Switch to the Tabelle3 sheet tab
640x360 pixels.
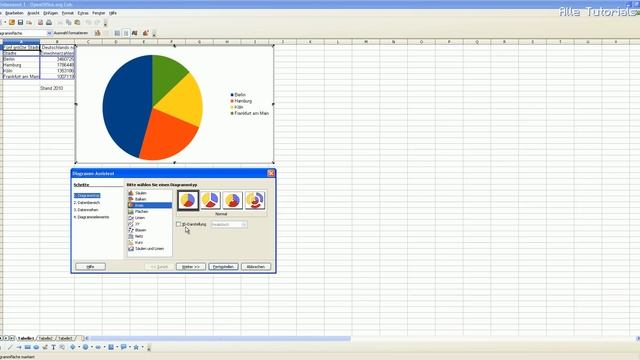pyautogui.click(x=65, y=338)
